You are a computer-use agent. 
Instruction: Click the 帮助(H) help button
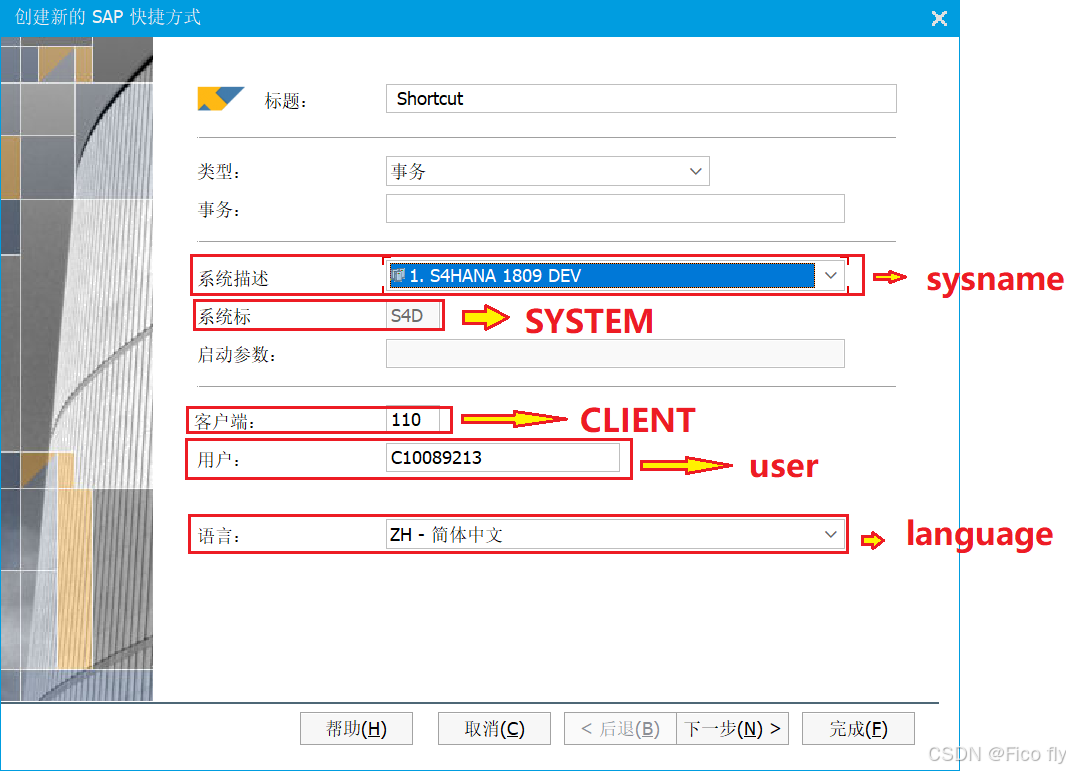[356, 729]
